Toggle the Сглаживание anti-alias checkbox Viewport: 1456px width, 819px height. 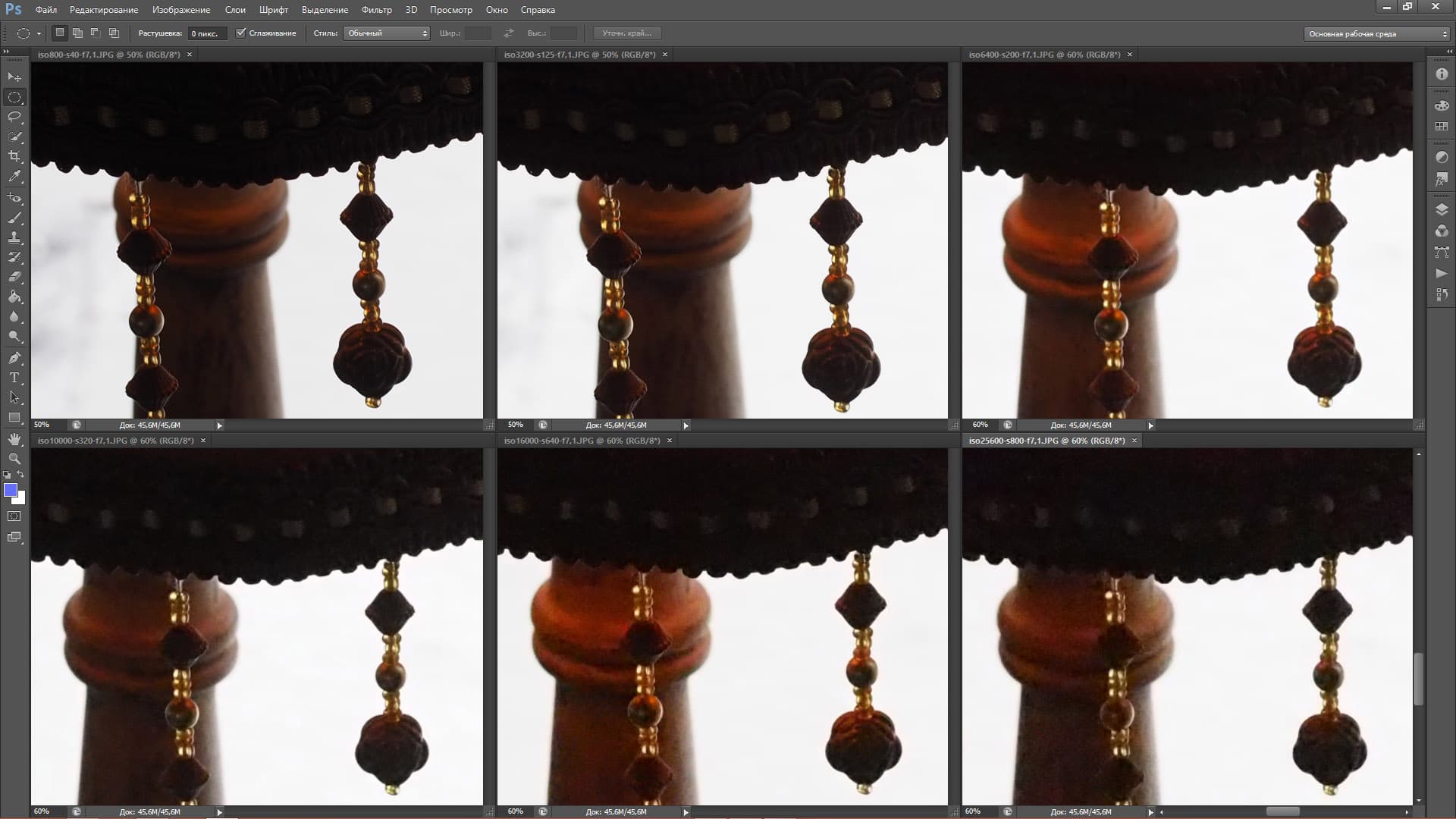[x=241, y=33]
